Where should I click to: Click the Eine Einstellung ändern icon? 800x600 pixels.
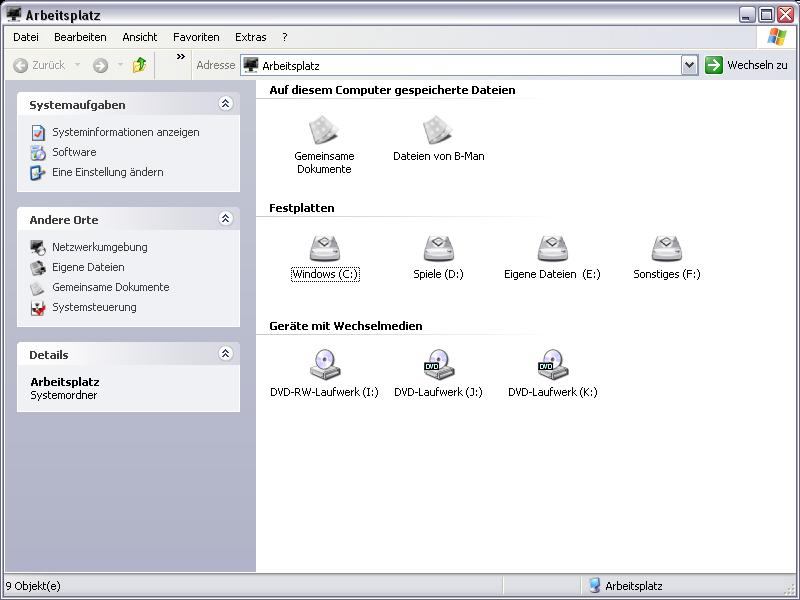(x=38, y=173)
